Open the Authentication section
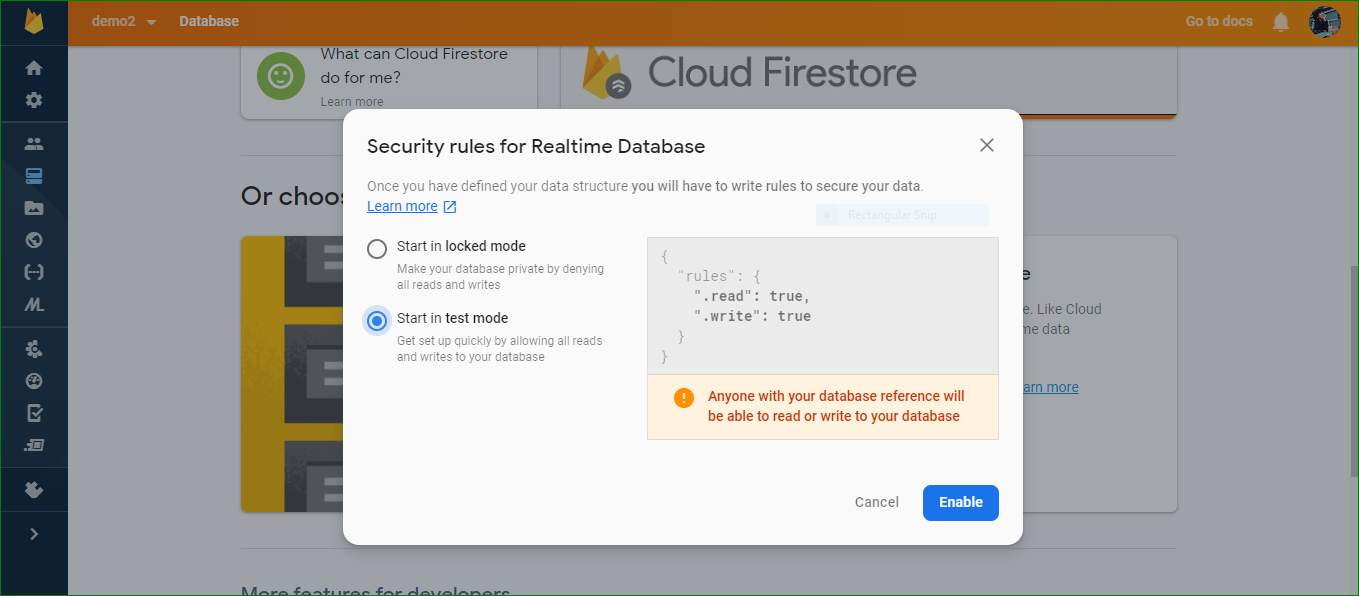1359x596 pixels. [x=34, y=143]
